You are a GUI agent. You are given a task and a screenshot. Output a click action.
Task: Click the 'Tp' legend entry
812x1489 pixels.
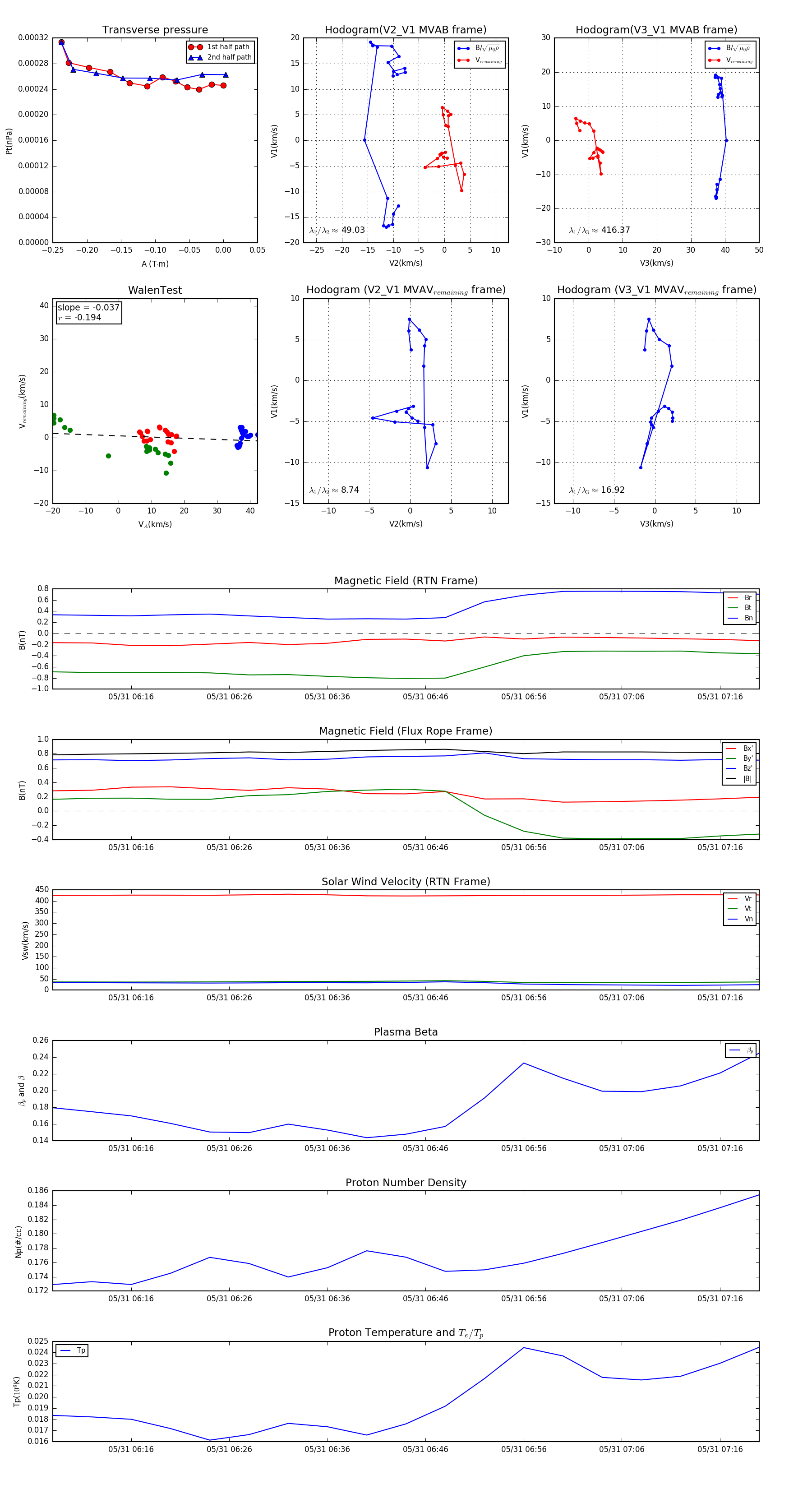pos(72,1351)
